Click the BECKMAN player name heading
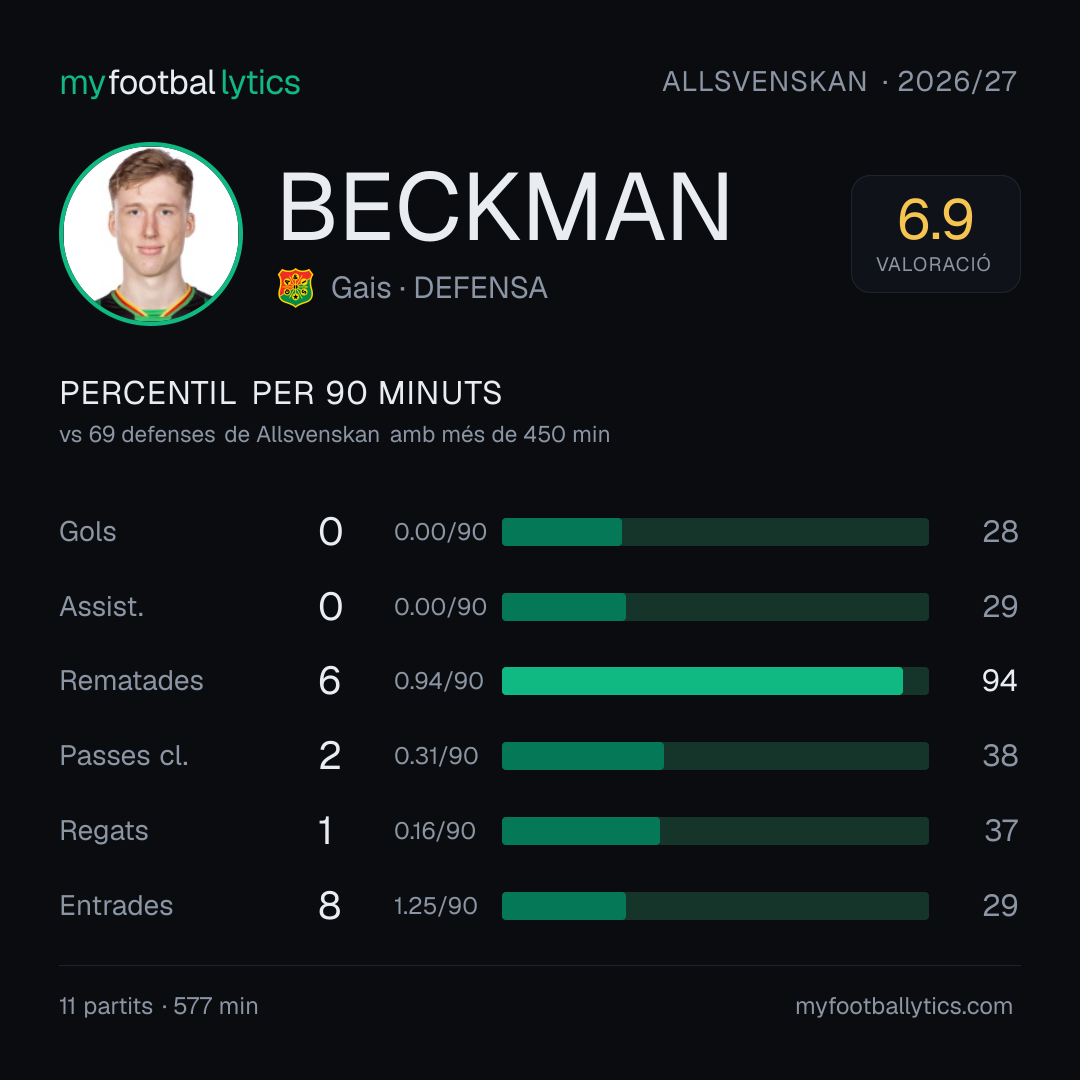This screenshot has height=1080, width=1080. click(x=504, y=207)
